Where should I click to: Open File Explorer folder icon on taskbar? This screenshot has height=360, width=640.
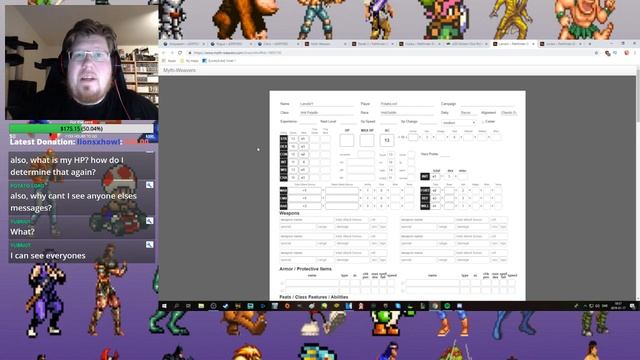[201, 306]
